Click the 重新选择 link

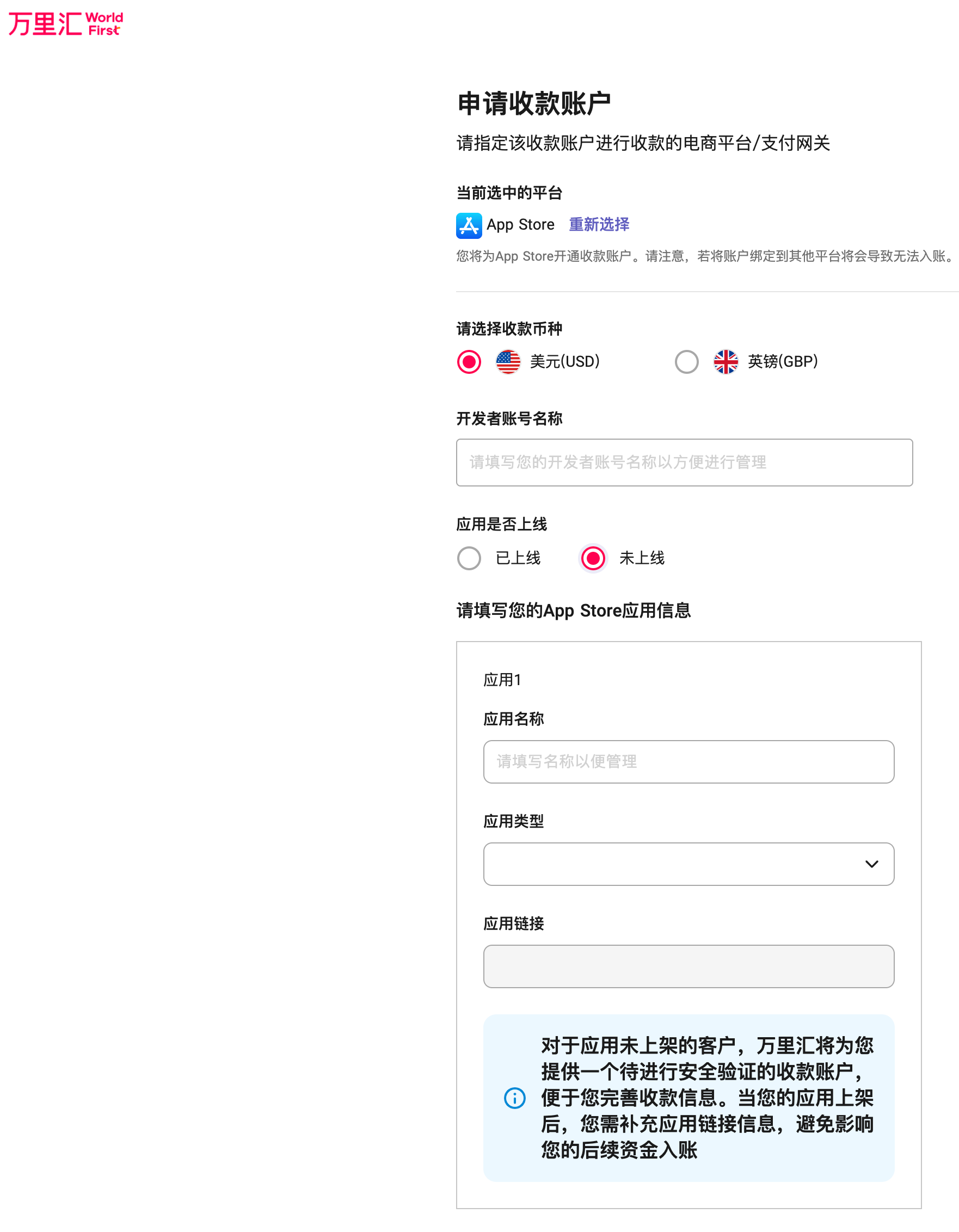(599, 225)
